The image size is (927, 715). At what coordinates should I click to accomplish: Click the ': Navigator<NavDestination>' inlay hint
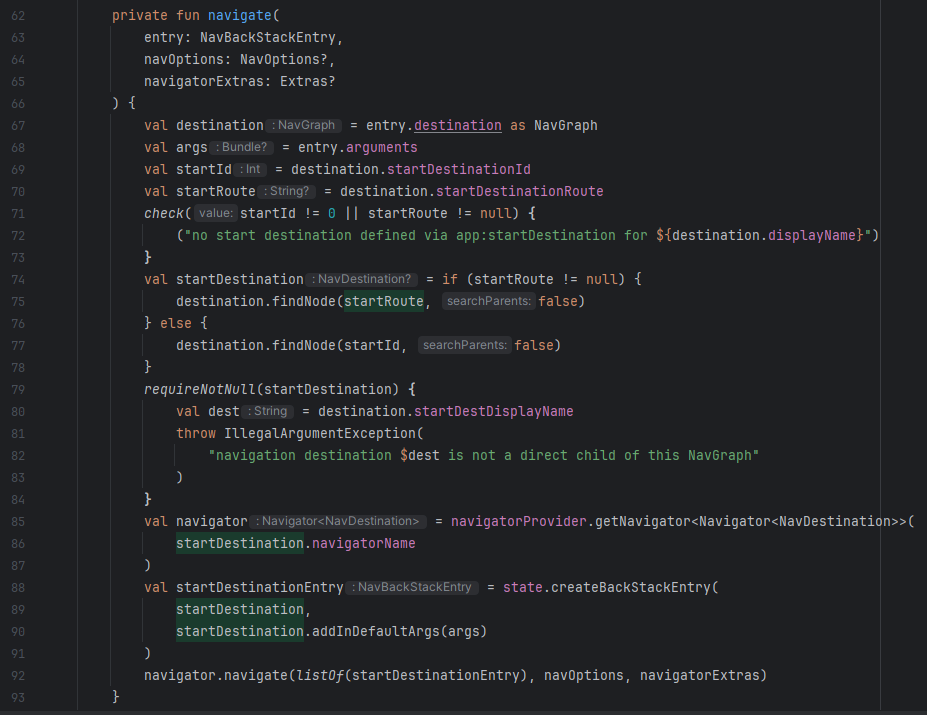tap(338, 521)
